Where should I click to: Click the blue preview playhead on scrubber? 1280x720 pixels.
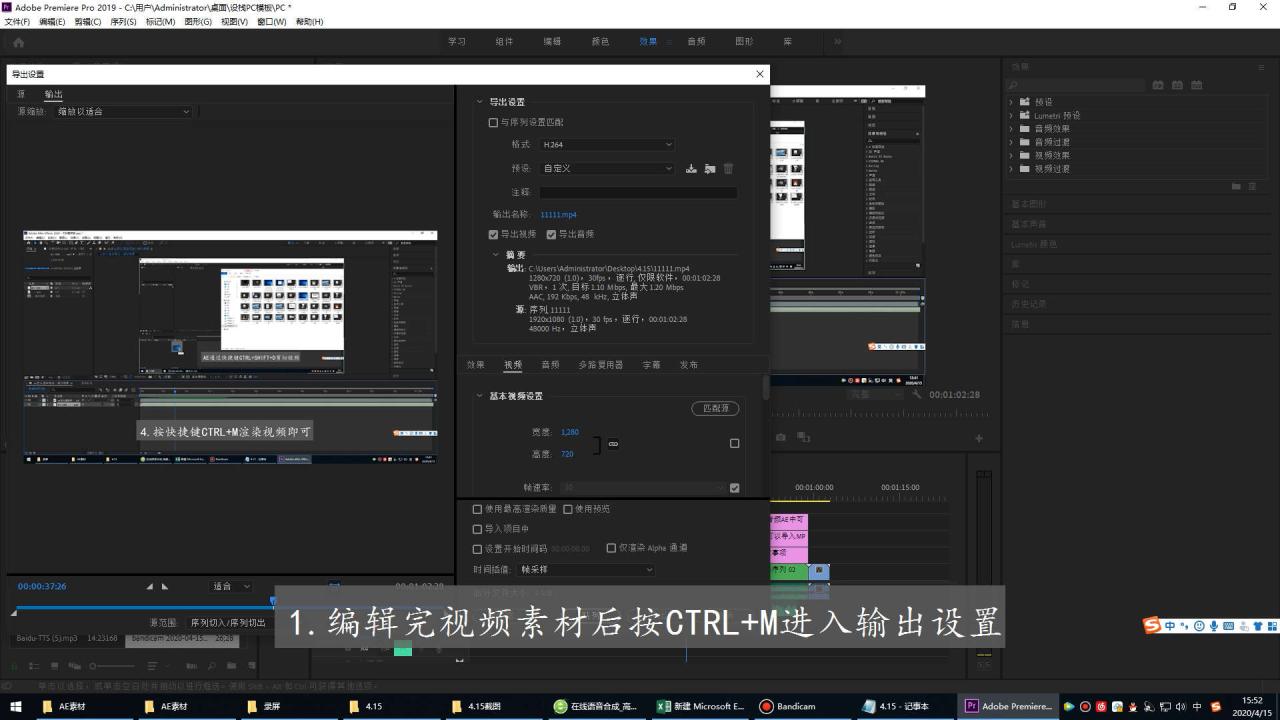point(272,601)
